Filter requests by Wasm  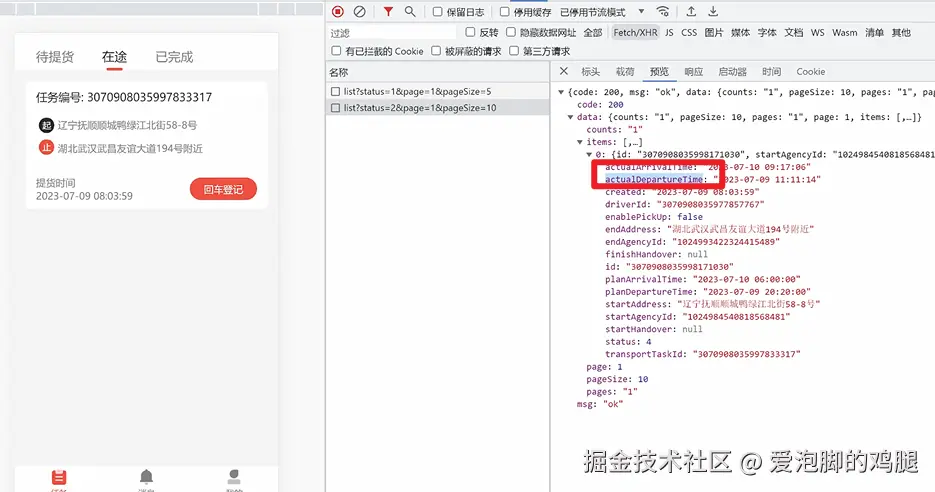tap(844, 33)
